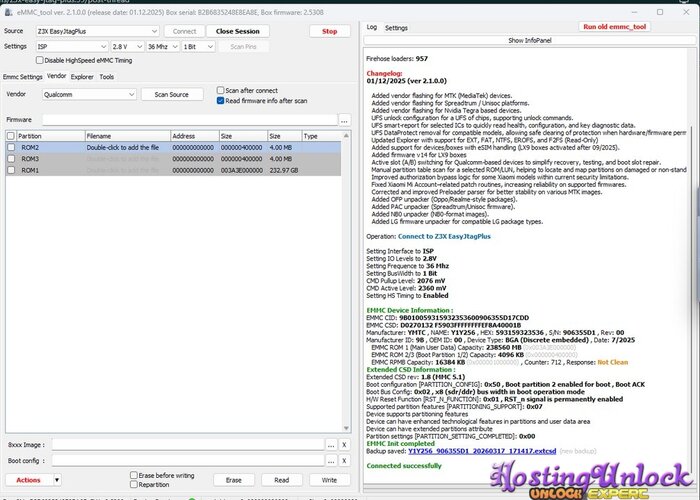Viewport: 700px width, 500px height.
Task: Switch to the Explorer tab
Action: pos(82,76)
